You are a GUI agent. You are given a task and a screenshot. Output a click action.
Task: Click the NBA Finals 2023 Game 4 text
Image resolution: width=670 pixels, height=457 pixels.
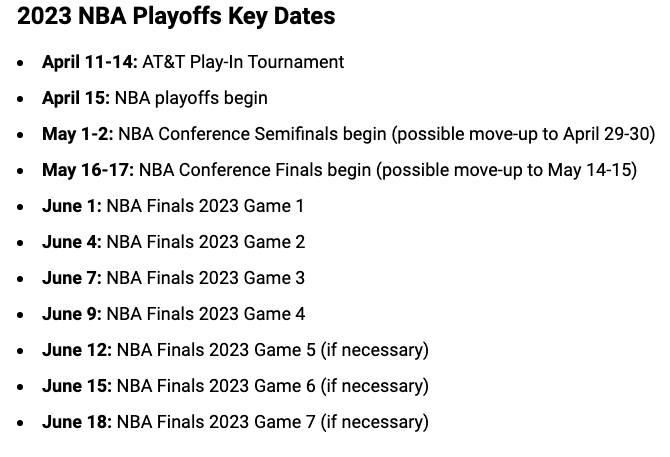[206, 314]
